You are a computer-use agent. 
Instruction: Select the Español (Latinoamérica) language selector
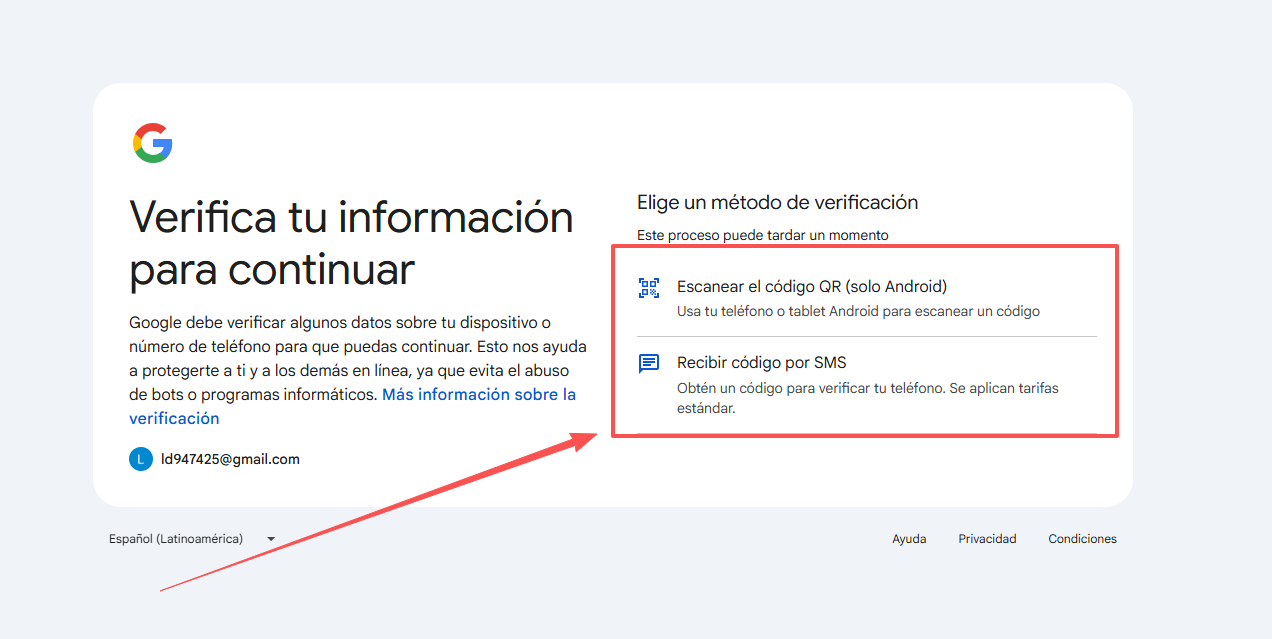tap(176, 539)
